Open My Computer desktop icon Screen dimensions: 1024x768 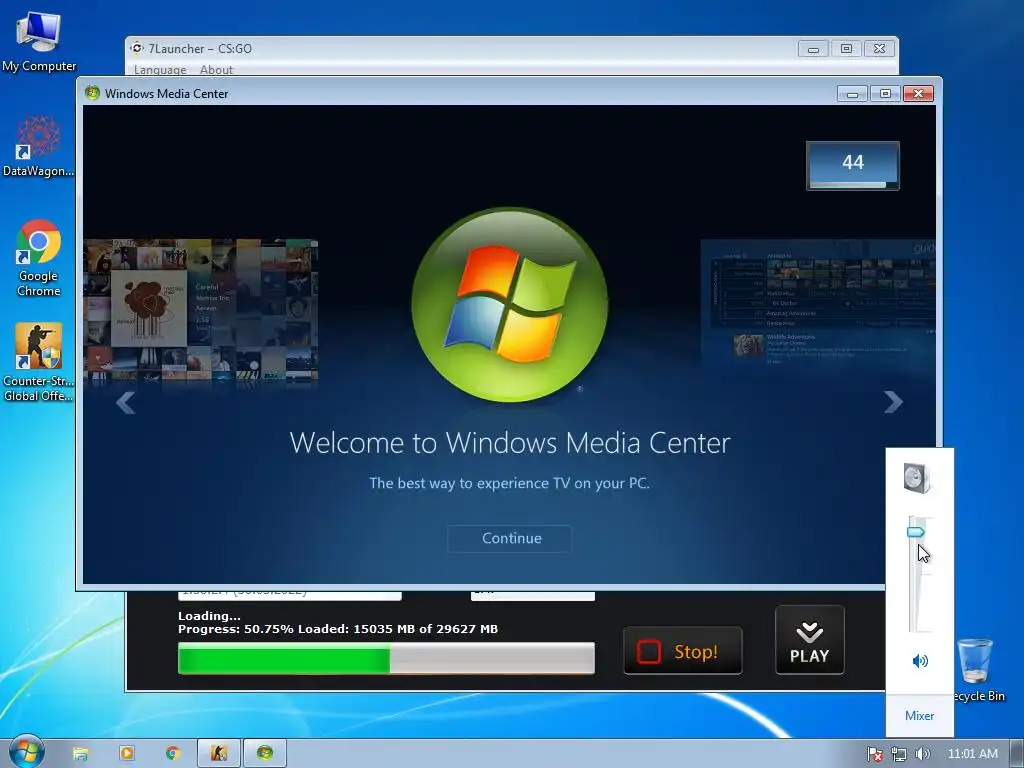click(39, 41)
